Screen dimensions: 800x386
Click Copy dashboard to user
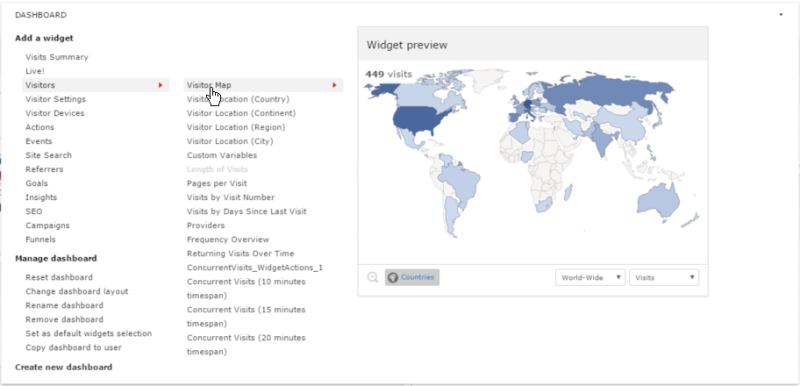(x=73, y=348)
